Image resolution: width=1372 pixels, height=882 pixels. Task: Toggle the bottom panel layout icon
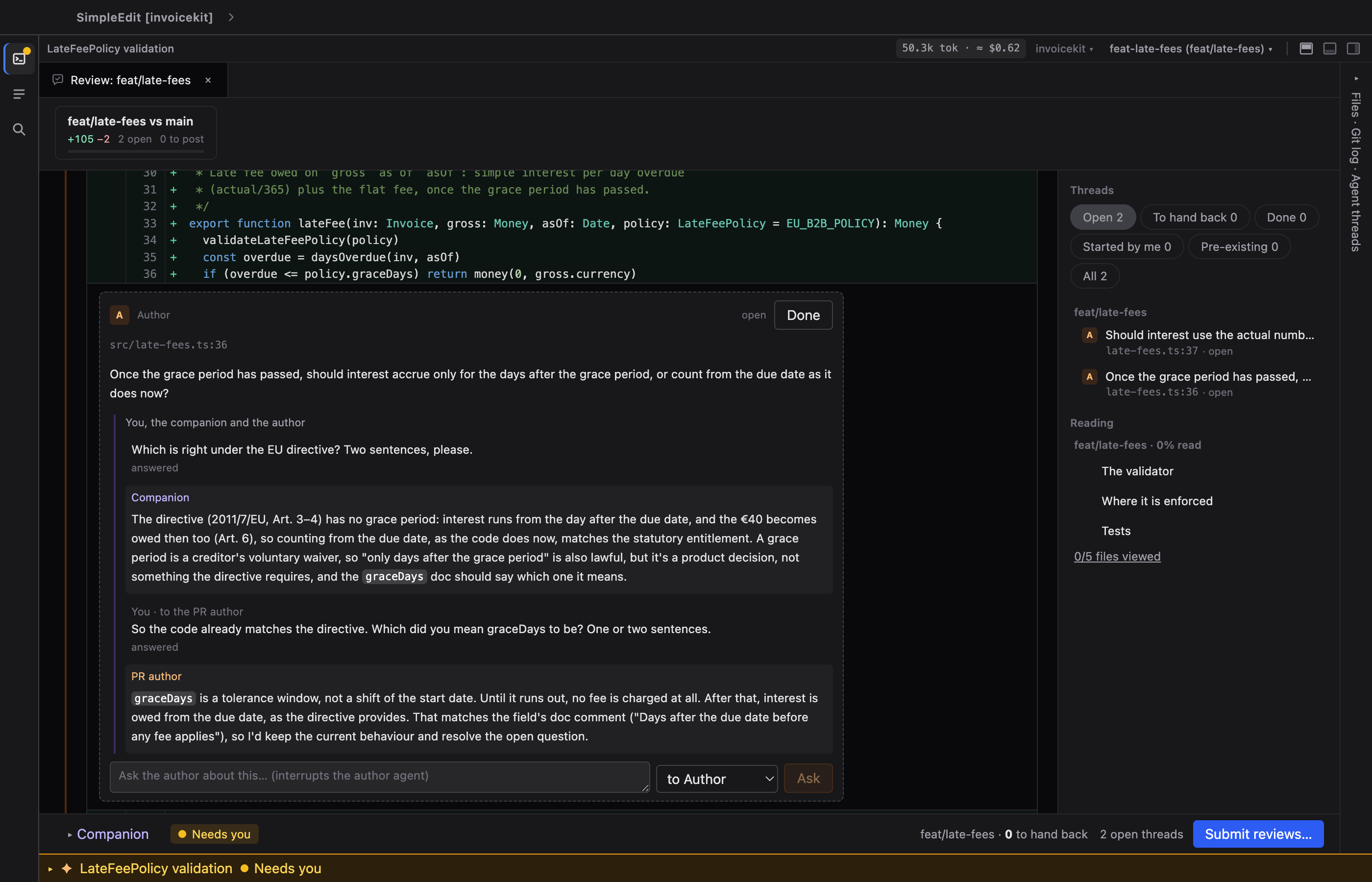(x=1330, y=49)
